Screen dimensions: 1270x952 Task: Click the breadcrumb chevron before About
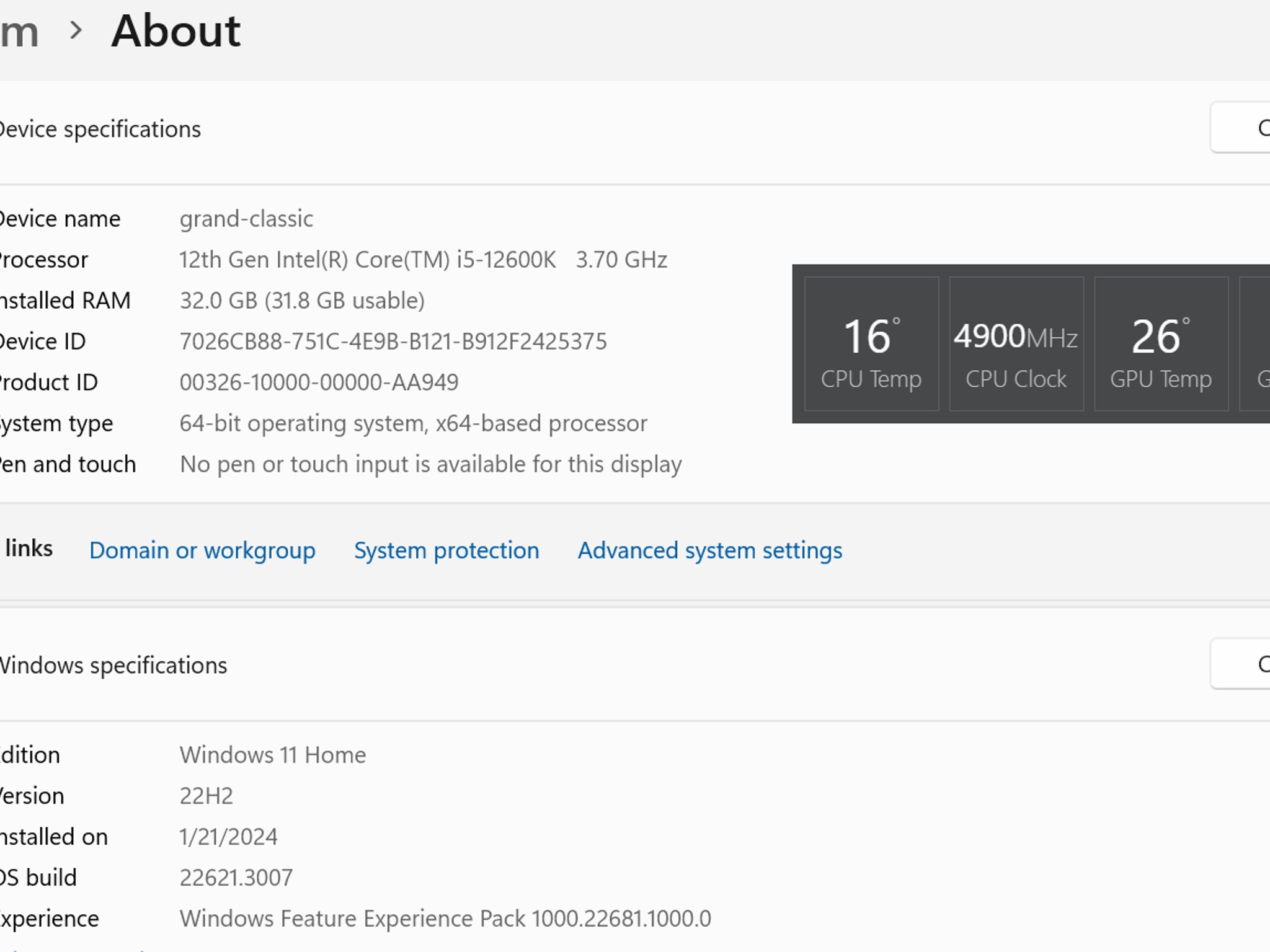pyautogui.click(x=76, y=30)
